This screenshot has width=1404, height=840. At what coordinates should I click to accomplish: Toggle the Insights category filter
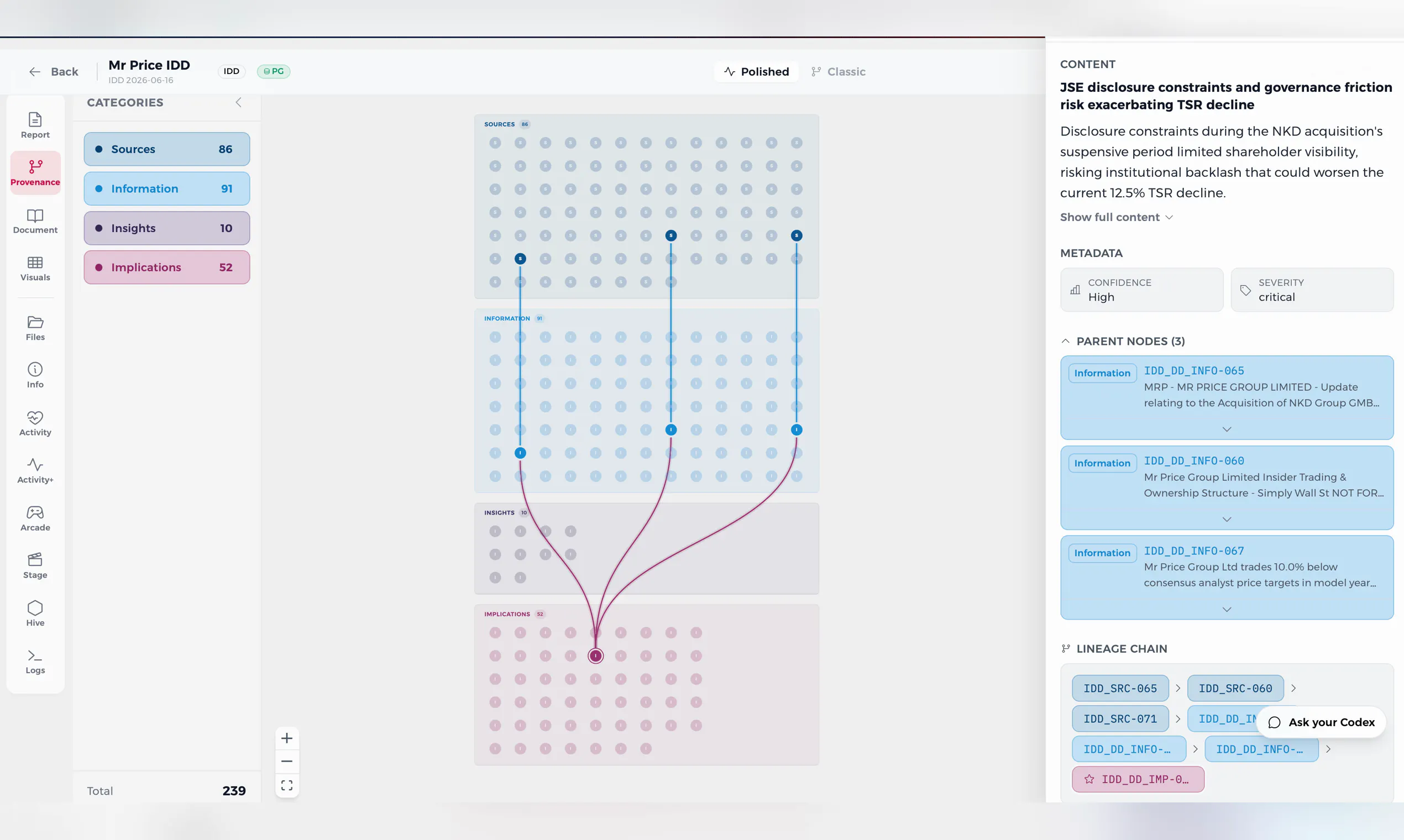[x=167, y=228]
